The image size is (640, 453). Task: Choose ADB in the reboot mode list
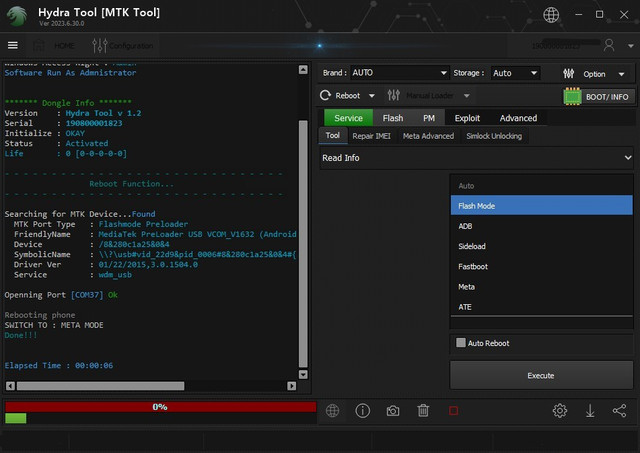click(542, 226)
